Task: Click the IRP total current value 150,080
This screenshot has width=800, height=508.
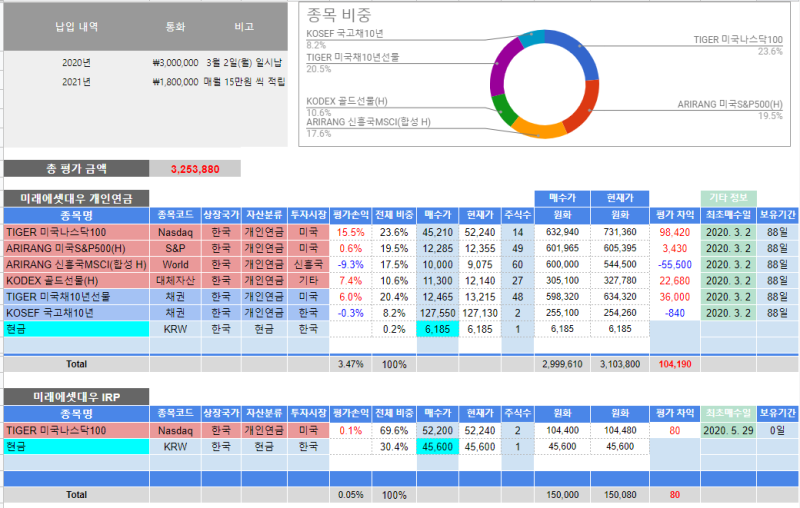Action: click(x=620, y=495)
